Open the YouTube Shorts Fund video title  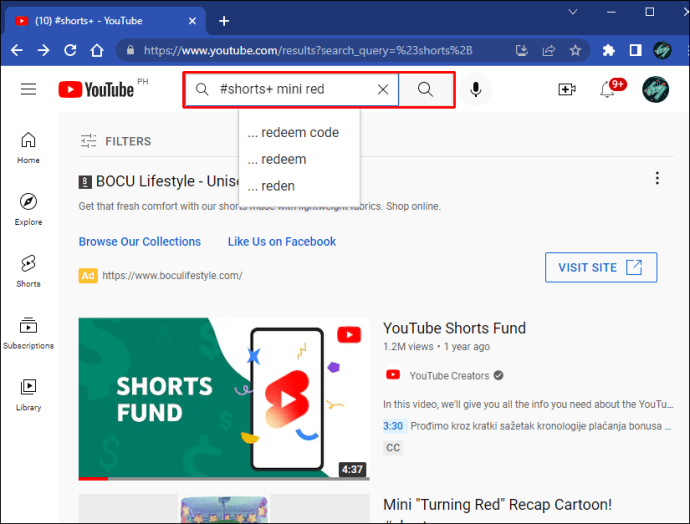454,328
